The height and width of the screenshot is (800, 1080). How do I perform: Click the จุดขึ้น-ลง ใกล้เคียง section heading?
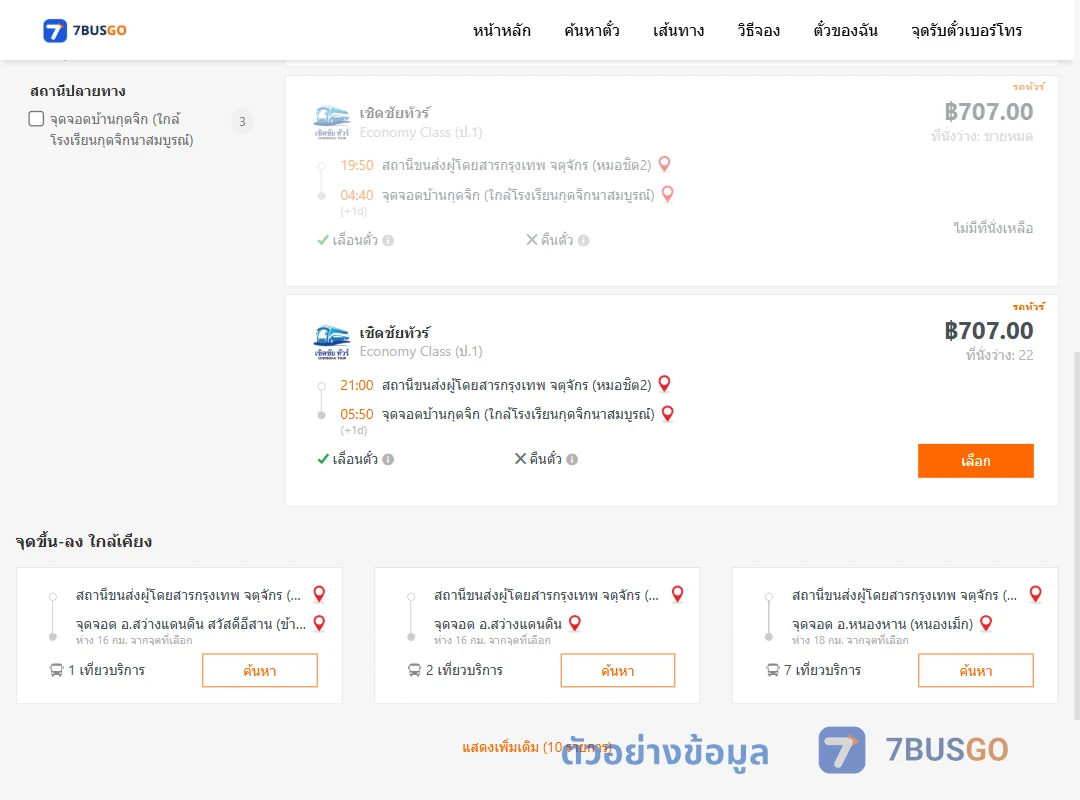pyautogui.click(x=84, y=542)
